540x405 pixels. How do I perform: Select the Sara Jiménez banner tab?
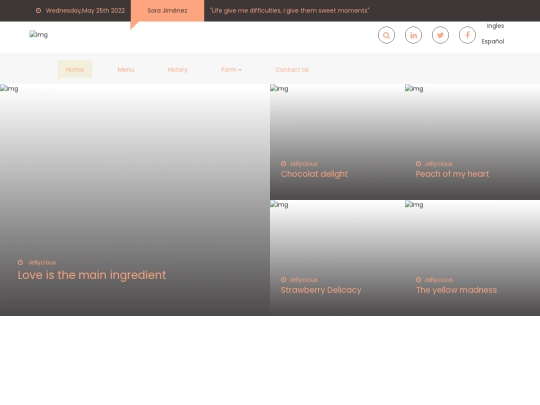click(167, 11)
